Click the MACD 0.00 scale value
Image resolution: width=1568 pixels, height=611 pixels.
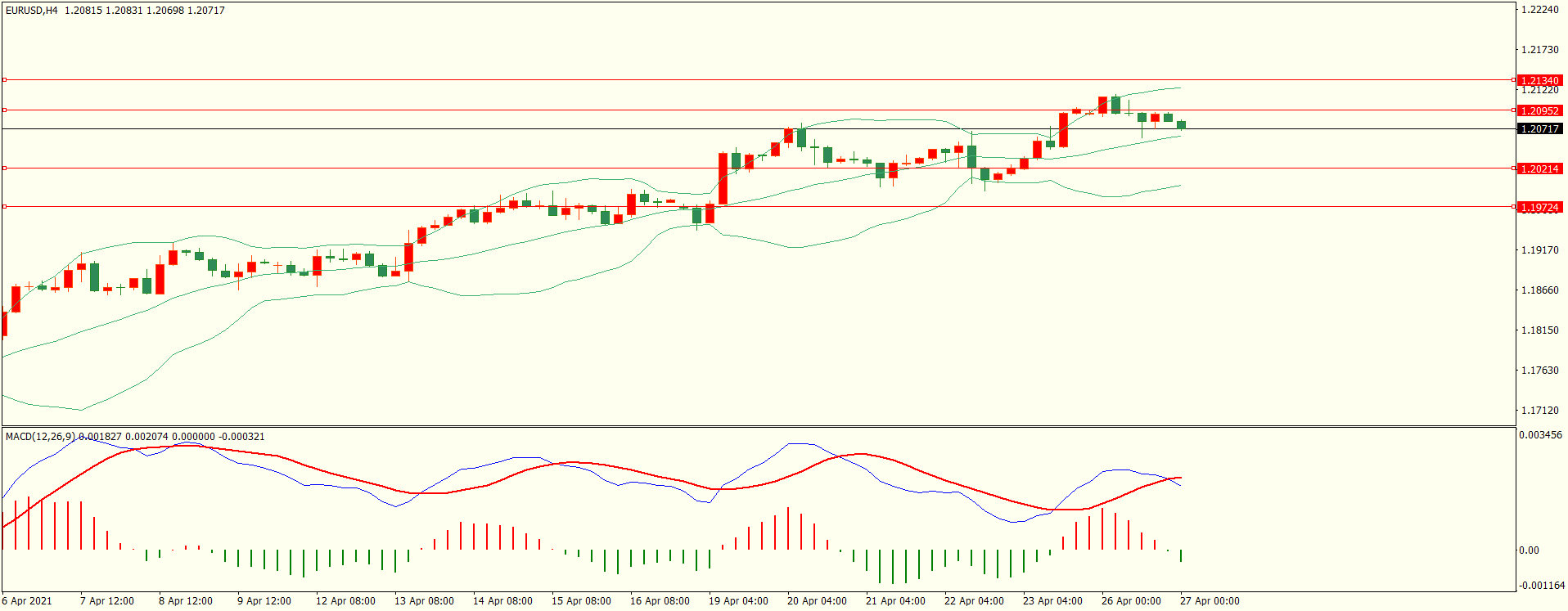tap(1530, 550)
